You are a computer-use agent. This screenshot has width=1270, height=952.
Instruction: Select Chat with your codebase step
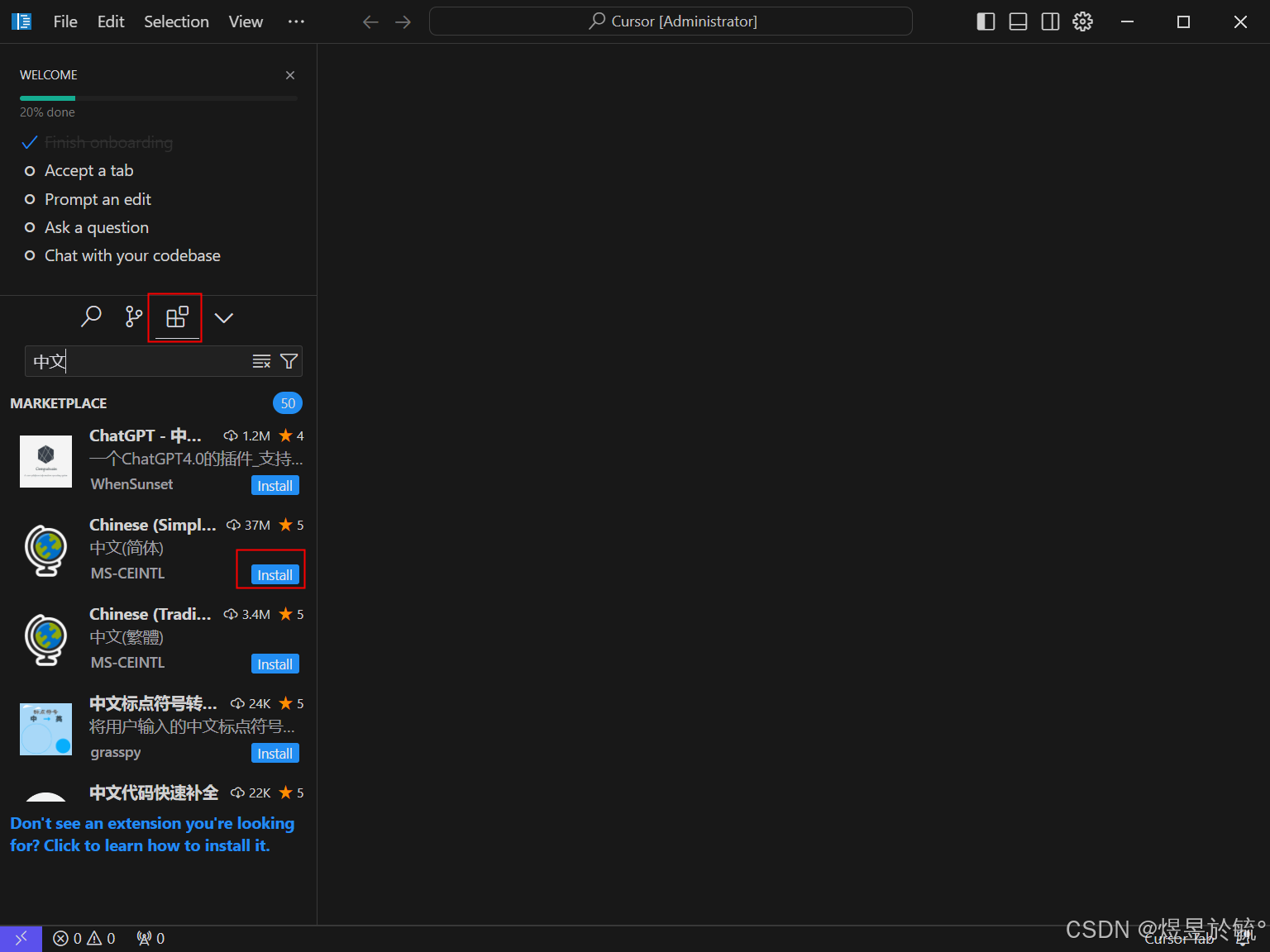click(x=132, y=255)
